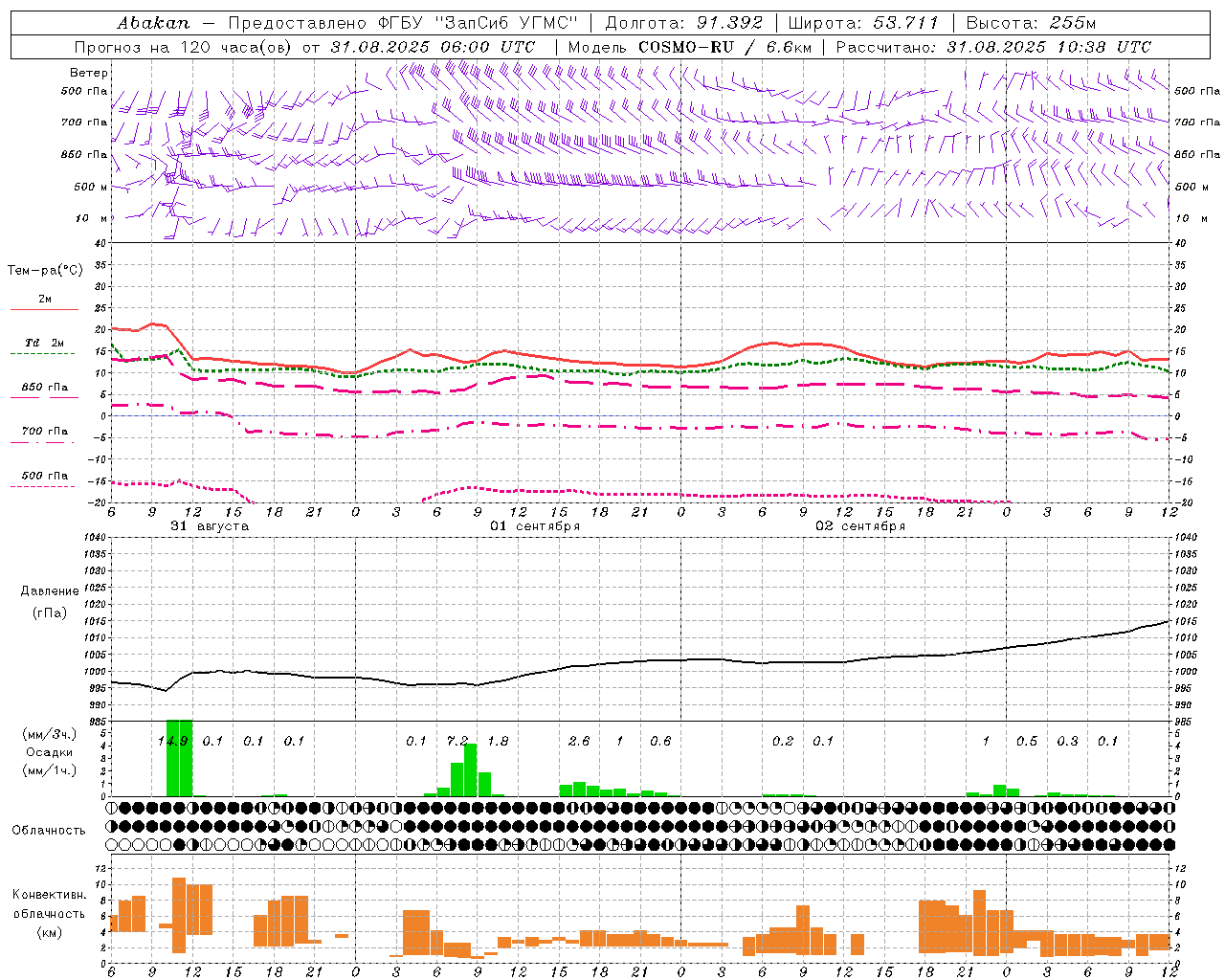The height and width of the screenshot is (980, 1225).
Task: Click the '700 гПа' entry in the temperature legend
Action: (45, 431)
